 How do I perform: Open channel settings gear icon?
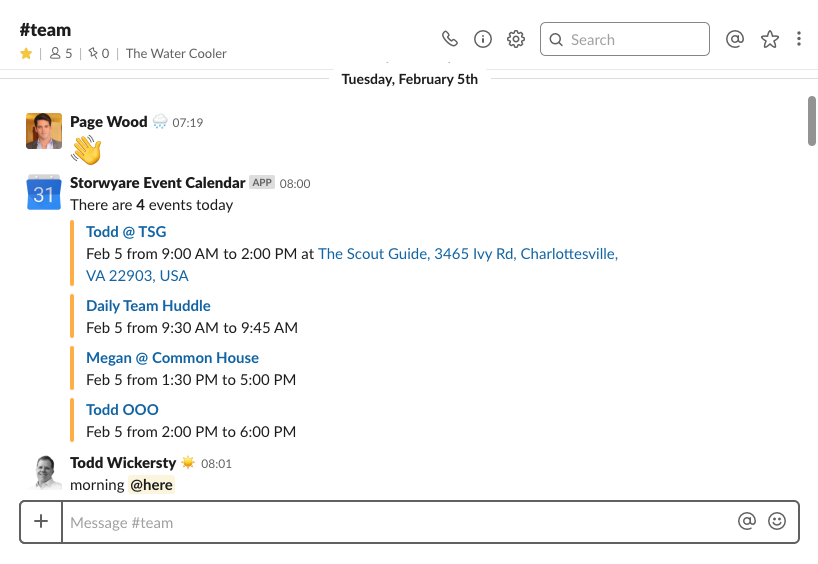516,39
